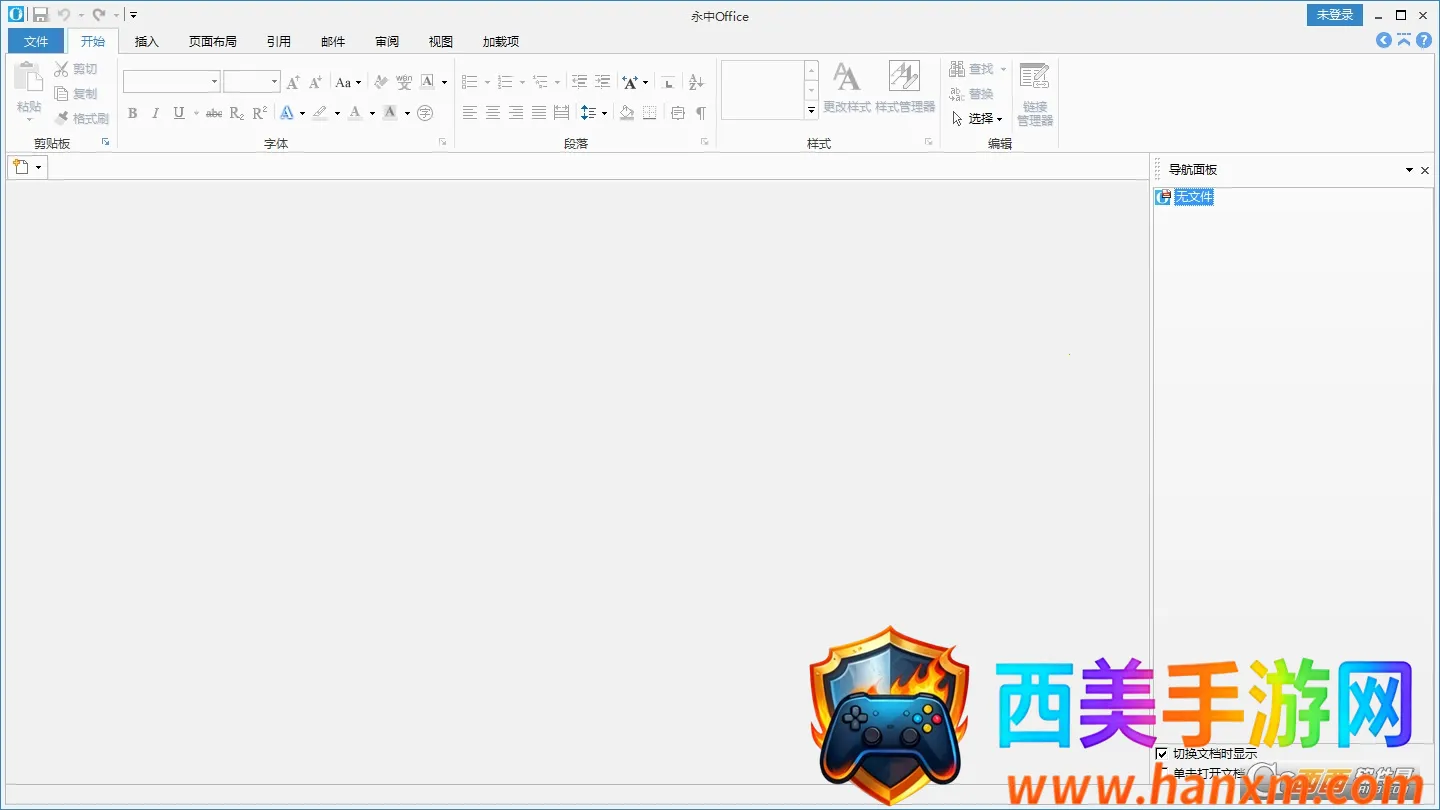This screenshot has height=810, width=1440.
Task: Open the Link Manager (链接管理器)
Action: (x=1035, y=93)
